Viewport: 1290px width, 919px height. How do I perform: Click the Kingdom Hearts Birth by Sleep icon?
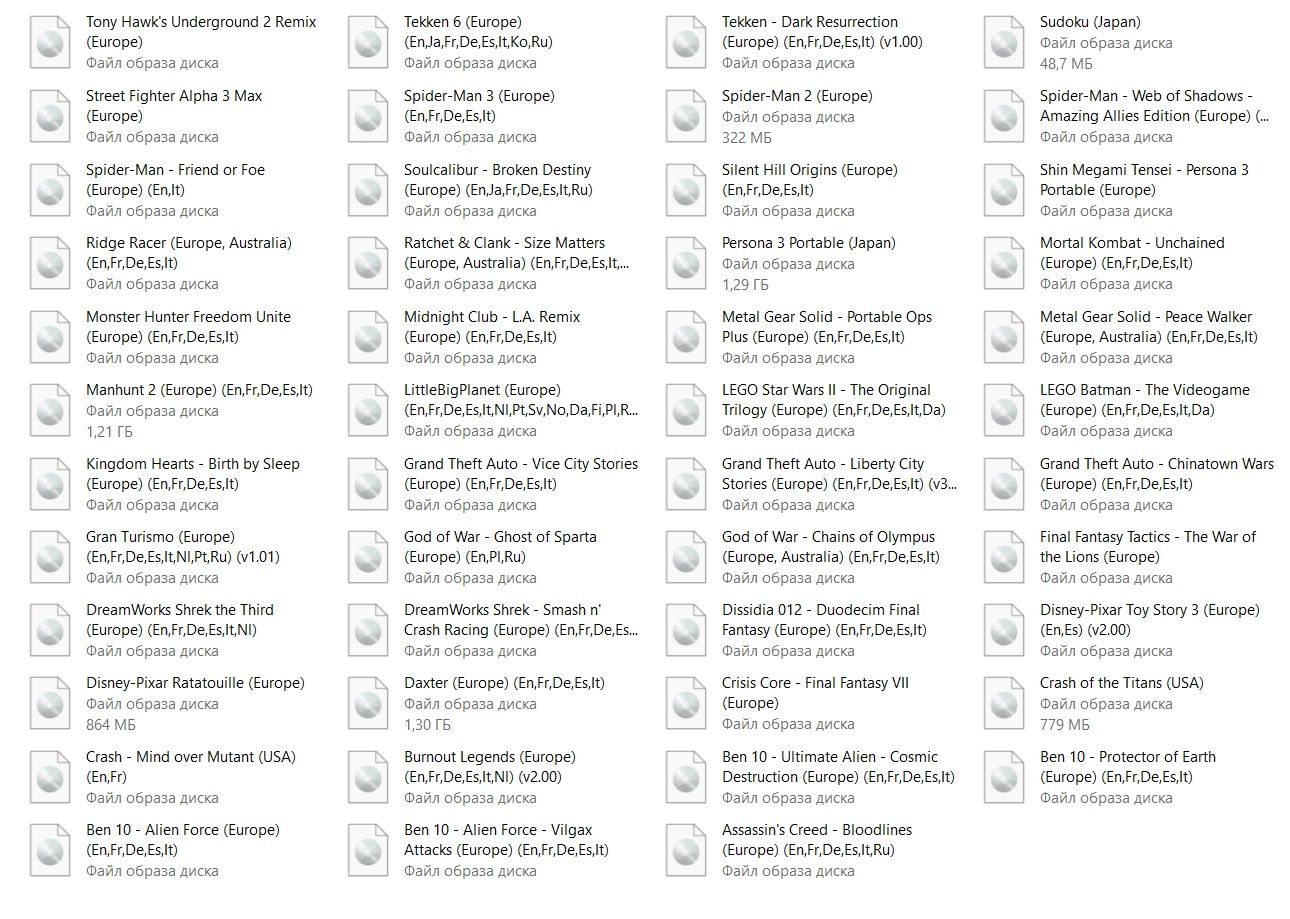pos(50,484)
